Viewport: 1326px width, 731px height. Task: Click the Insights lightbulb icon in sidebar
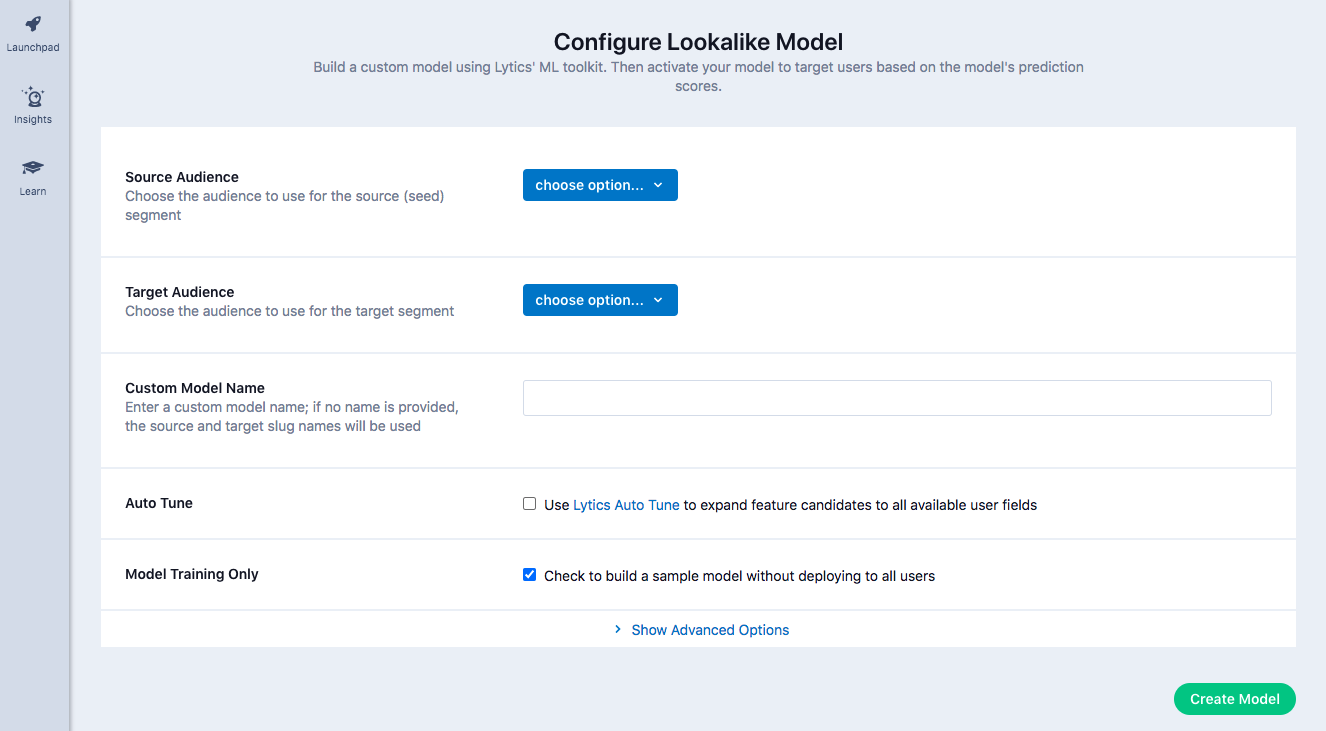coord(33,97)
